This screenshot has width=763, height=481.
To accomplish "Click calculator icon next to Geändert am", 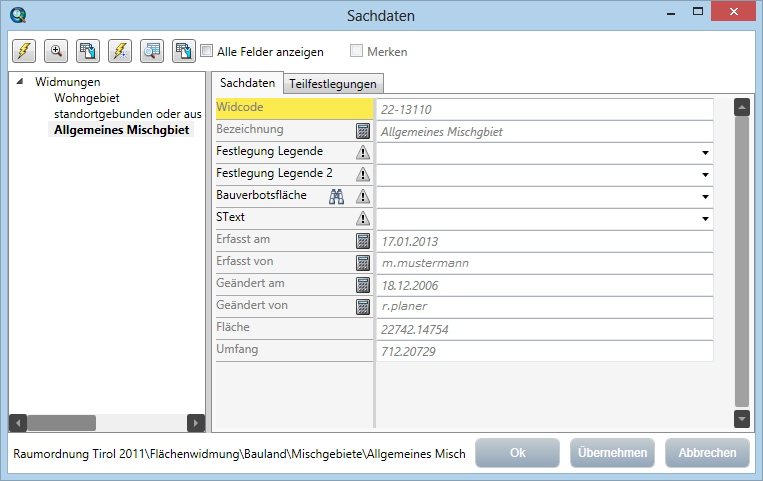I will point(363,284).
